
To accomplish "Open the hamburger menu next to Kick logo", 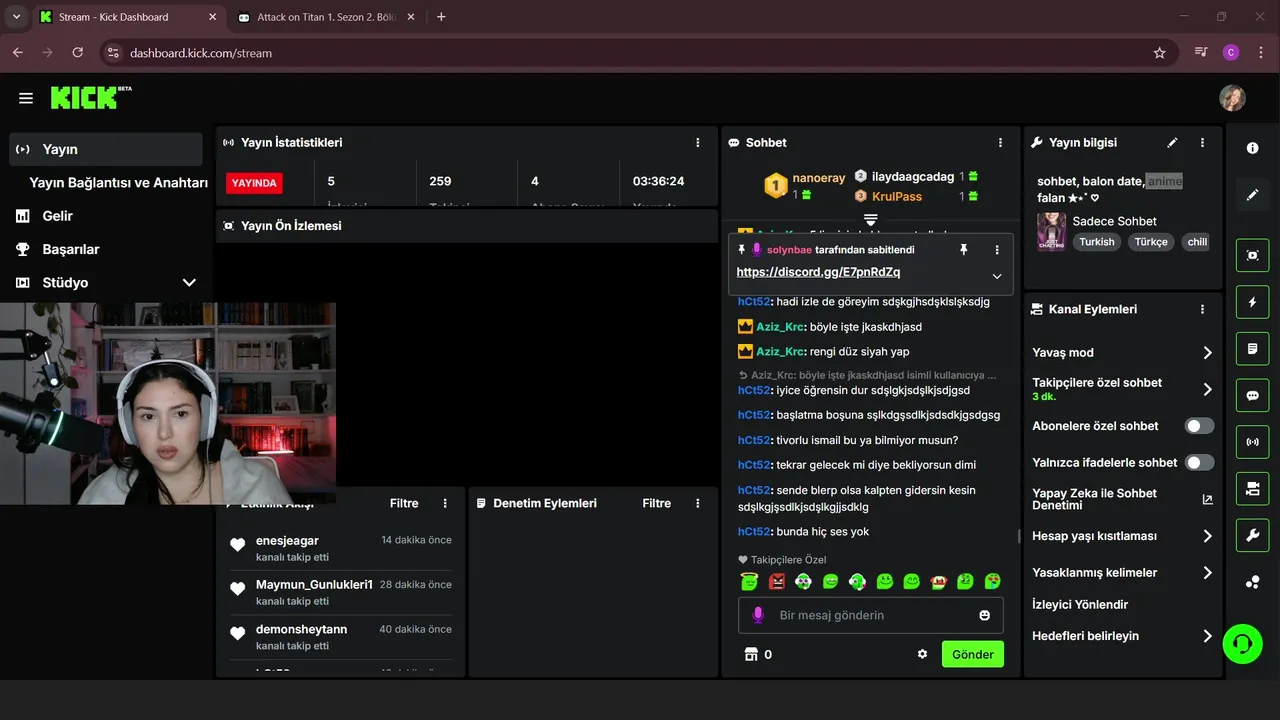I will [26, 98].
